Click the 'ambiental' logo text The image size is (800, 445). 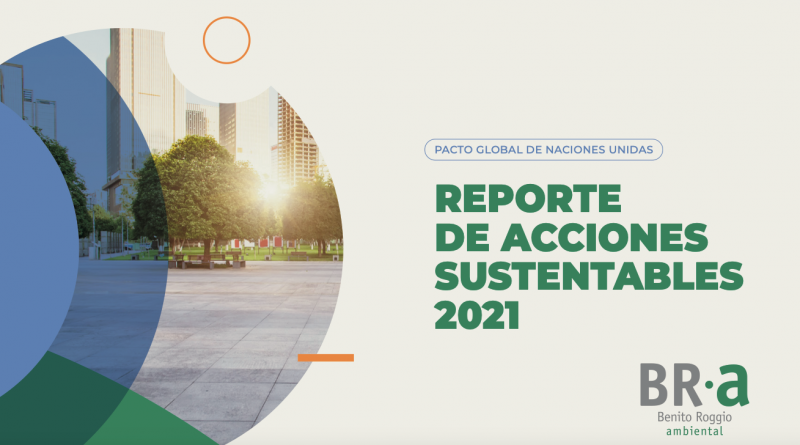[x=694, y=431]
